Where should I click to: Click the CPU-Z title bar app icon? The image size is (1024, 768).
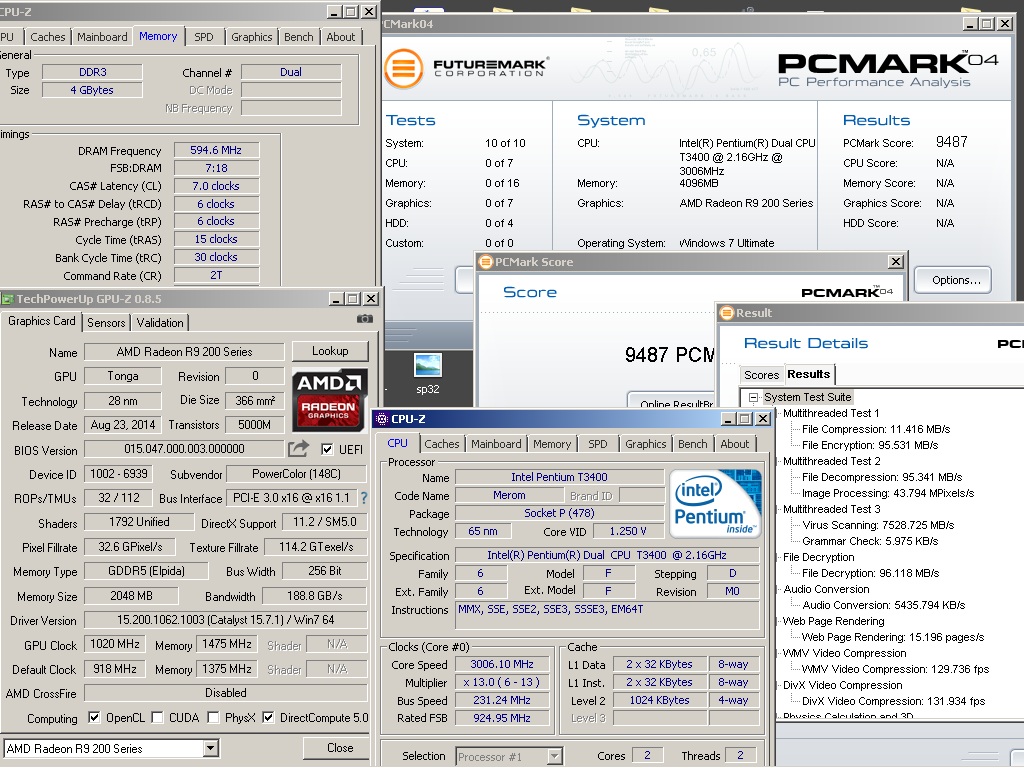point(381,419)
